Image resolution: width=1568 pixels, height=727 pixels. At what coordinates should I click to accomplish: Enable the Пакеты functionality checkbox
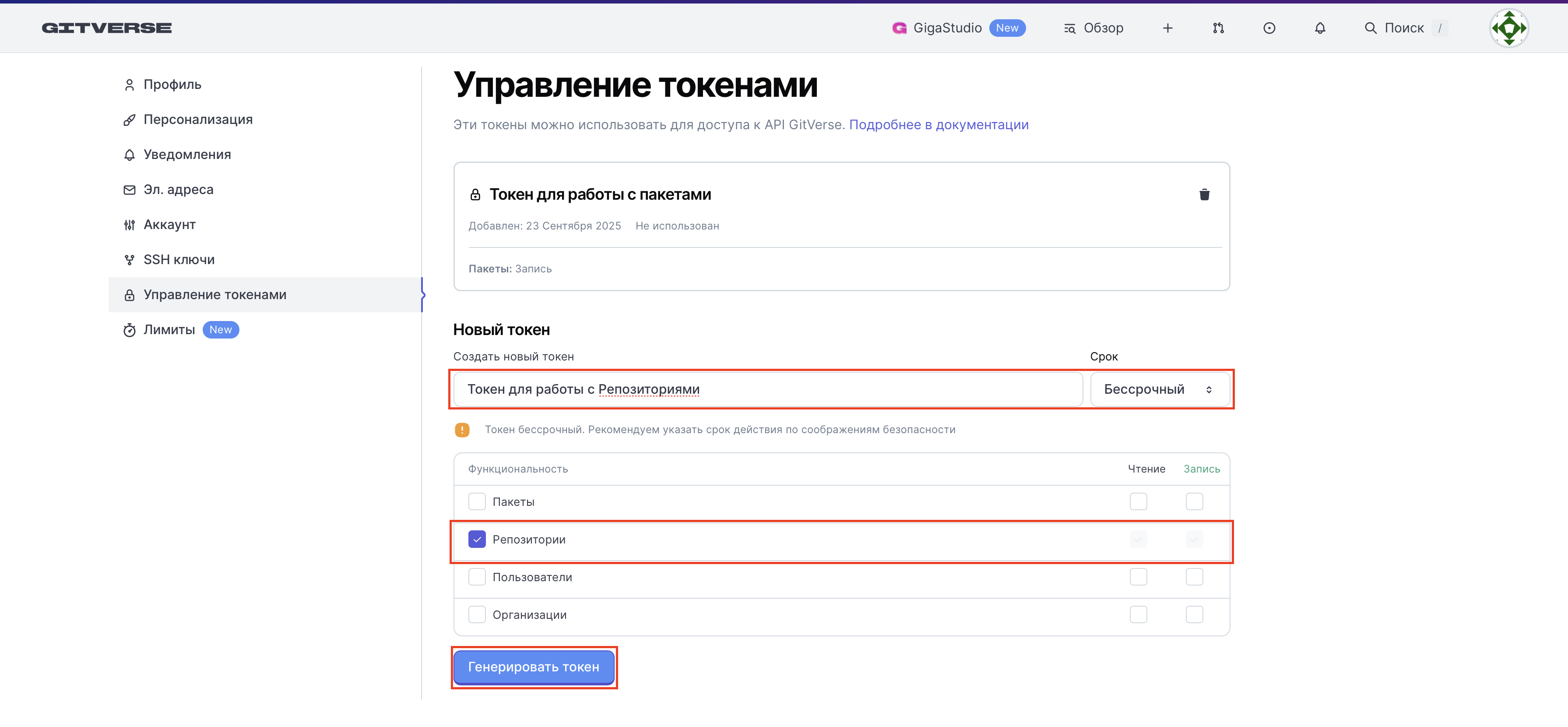[x=477, y=502]
